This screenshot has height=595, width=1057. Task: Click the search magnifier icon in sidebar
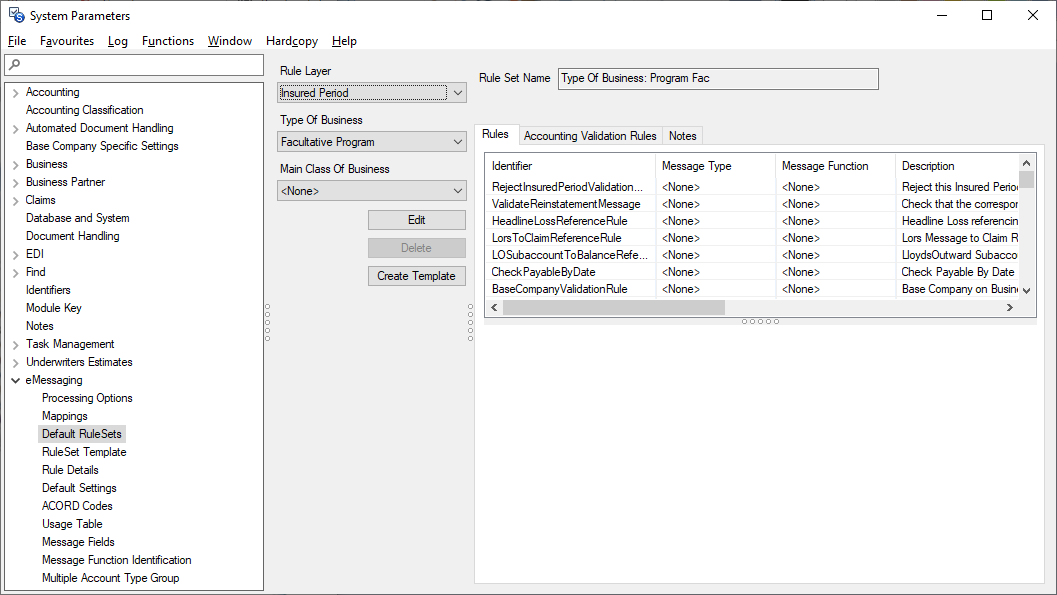point(13,65)
